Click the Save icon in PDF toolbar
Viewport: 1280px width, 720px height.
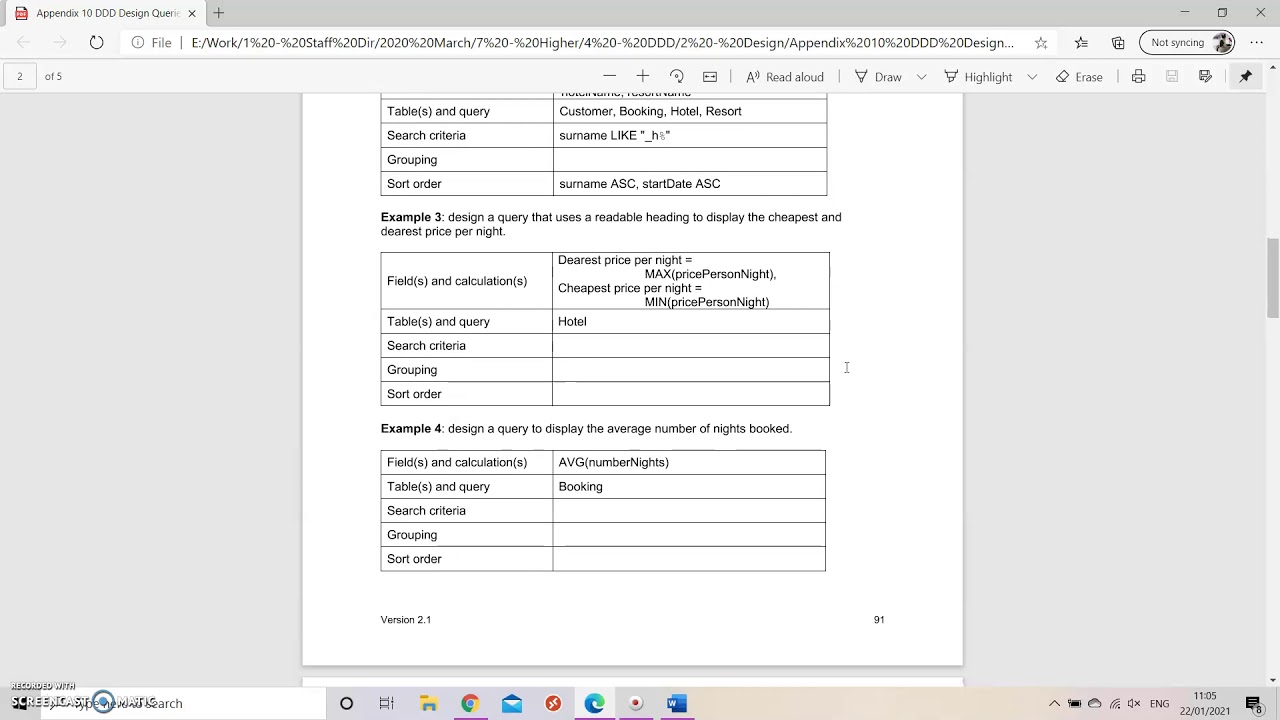coord(1172,77)
